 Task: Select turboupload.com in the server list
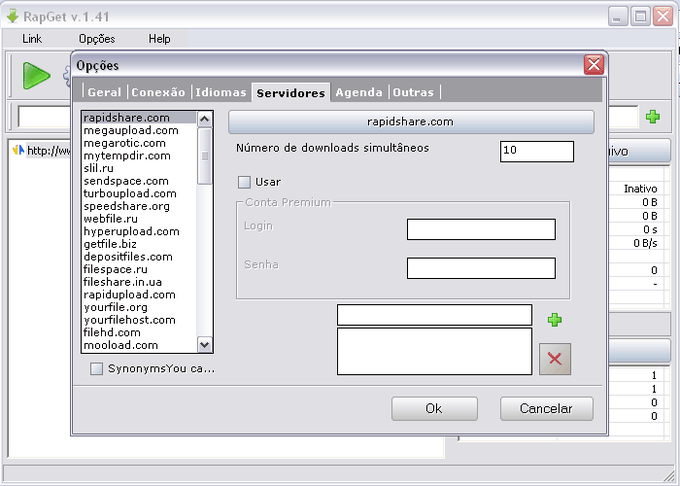[139, 193]
